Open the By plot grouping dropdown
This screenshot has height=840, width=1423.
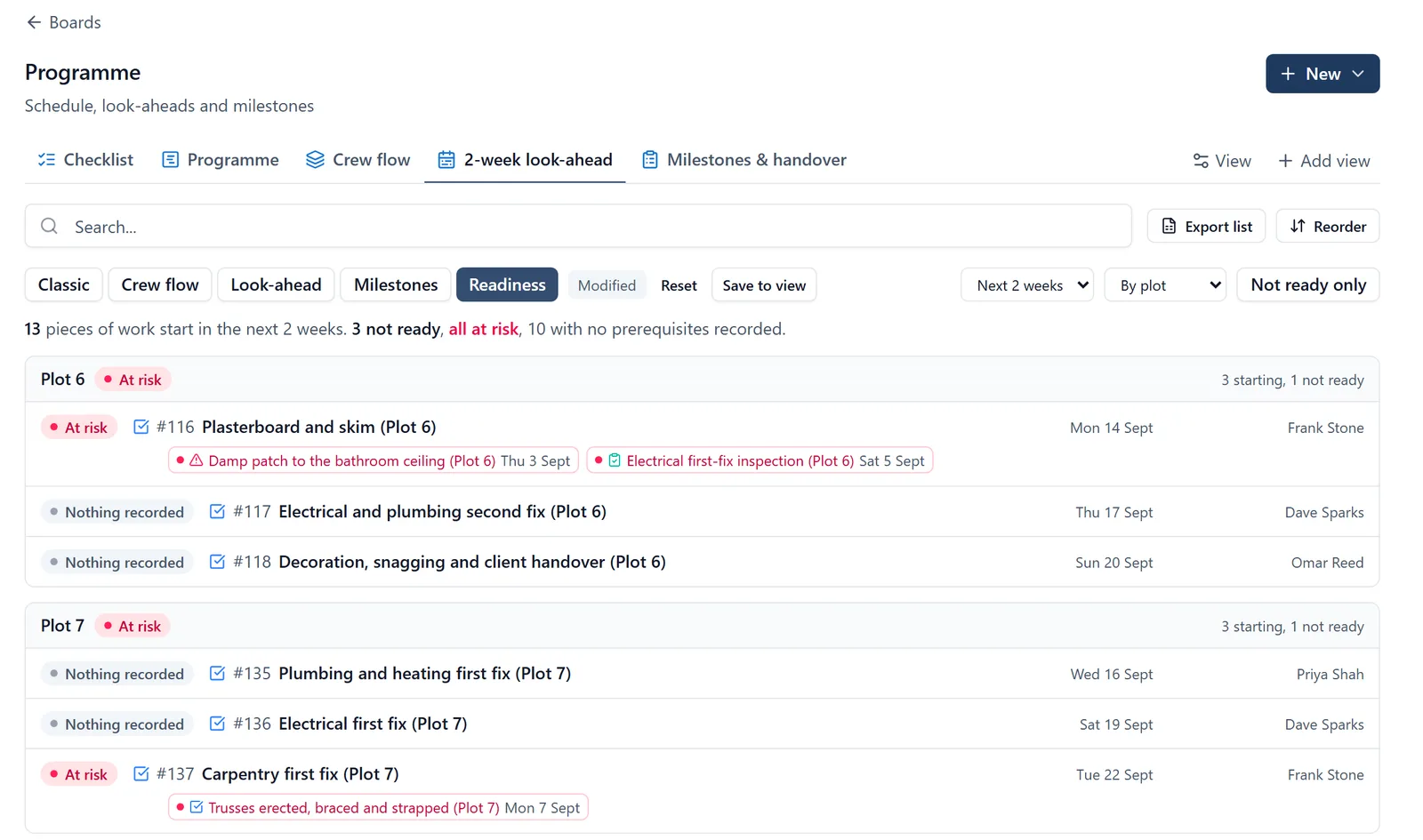[x=1165, y=285]
